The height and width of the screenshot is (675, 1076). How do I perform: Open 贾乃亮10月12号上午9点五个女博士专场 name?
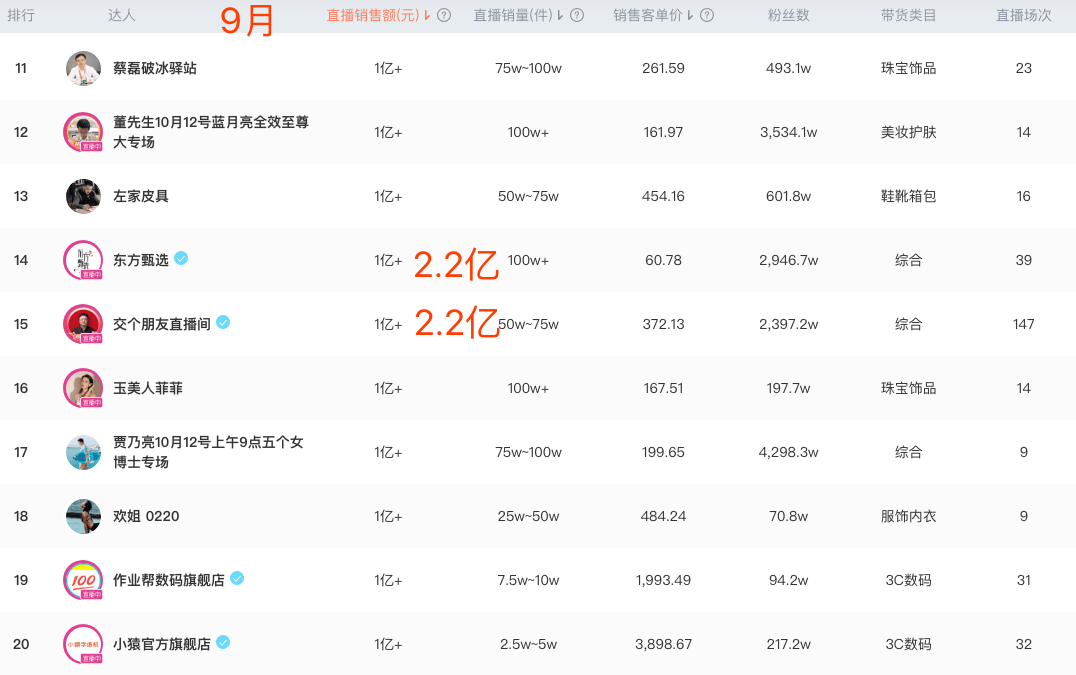point(208,452)
